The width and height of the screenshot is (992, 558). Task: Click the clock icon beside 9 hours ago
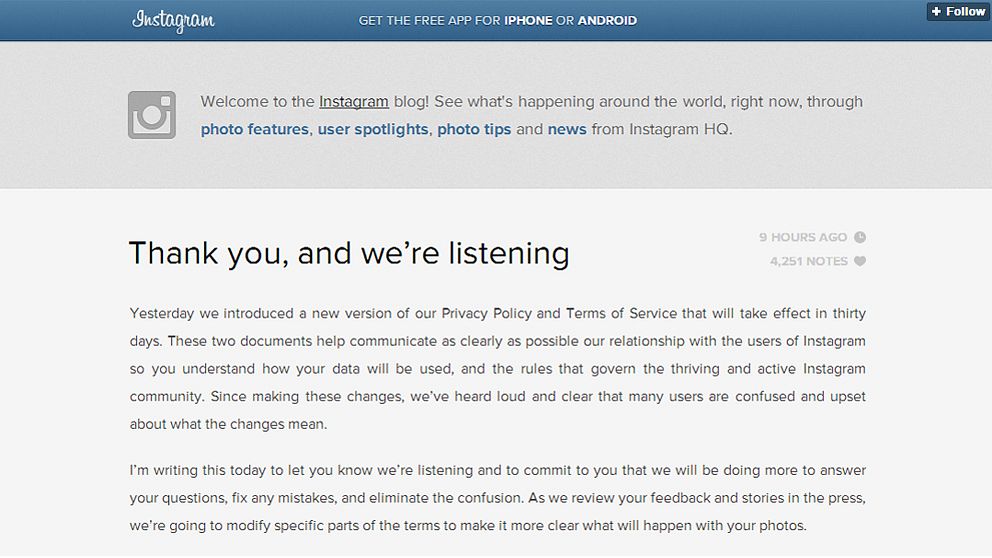860,237
